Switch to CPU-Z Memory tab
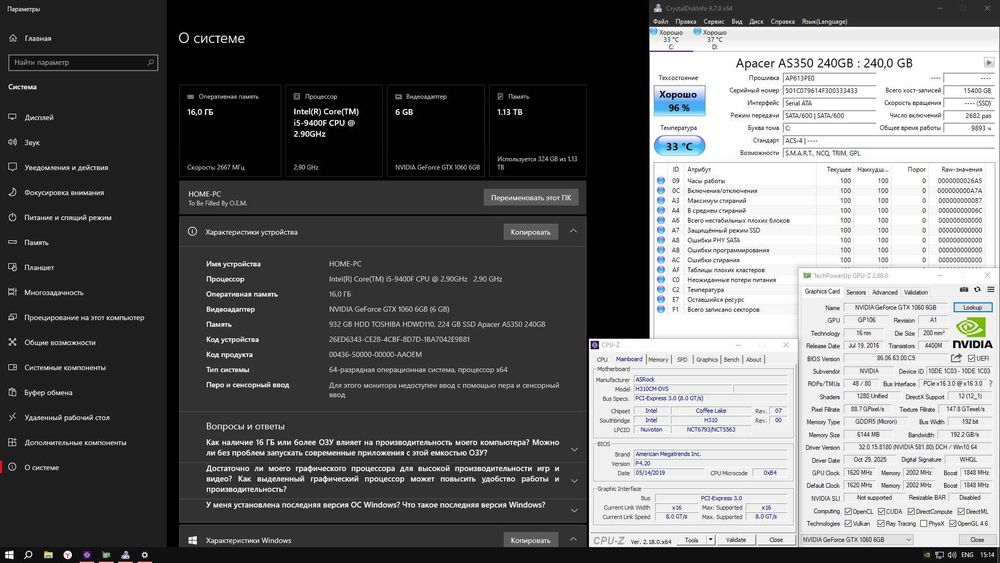 (658, 360)
